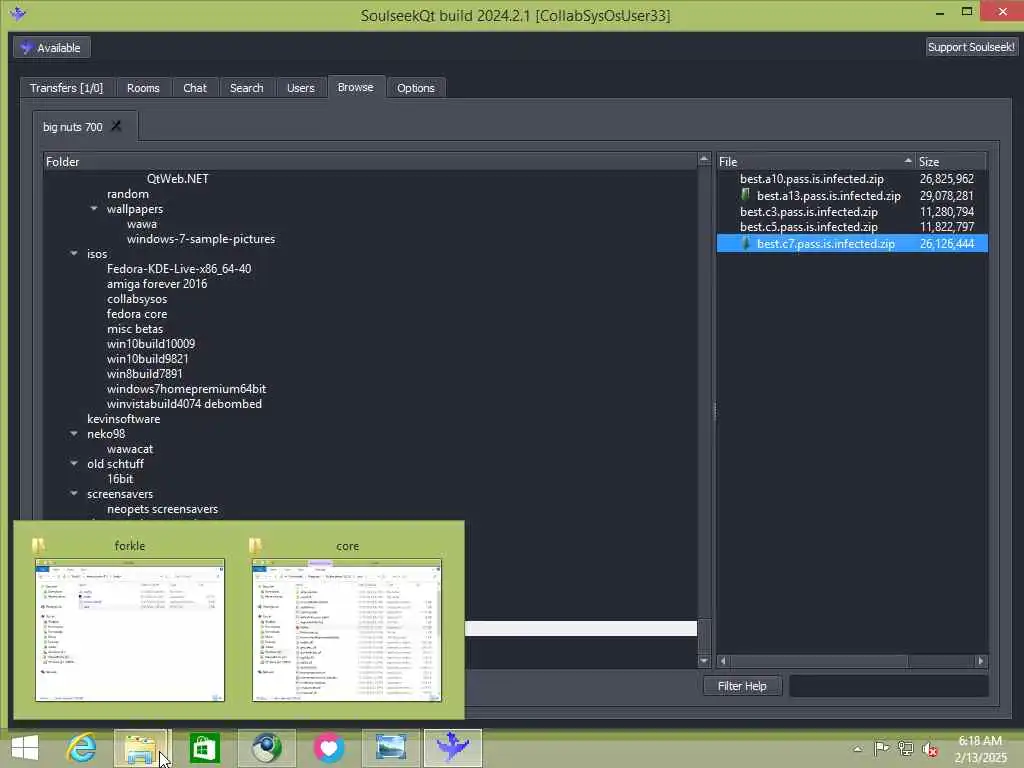The width and height of the screenshot is (1024, 768).
Task: Click the Soulseek bird taskbar icon
Action: coord(453,748)
